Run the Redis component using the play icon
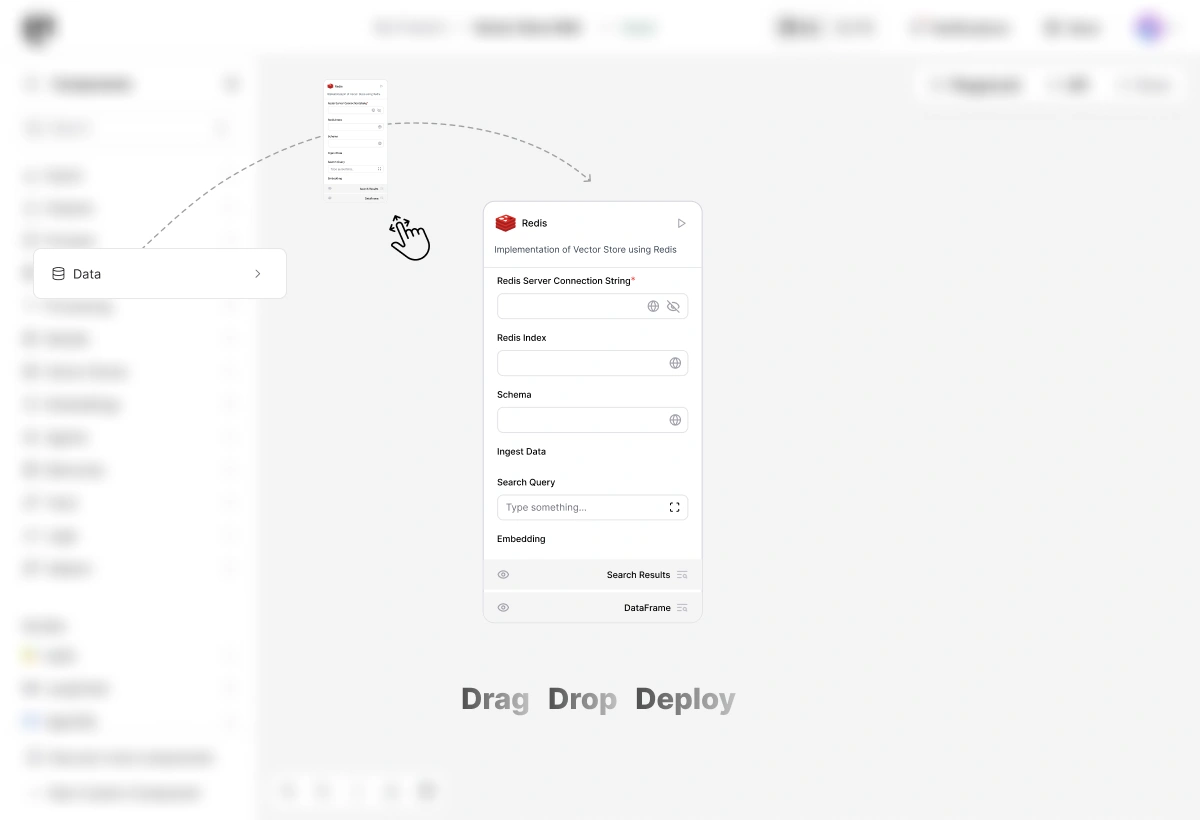 (682, 223)
